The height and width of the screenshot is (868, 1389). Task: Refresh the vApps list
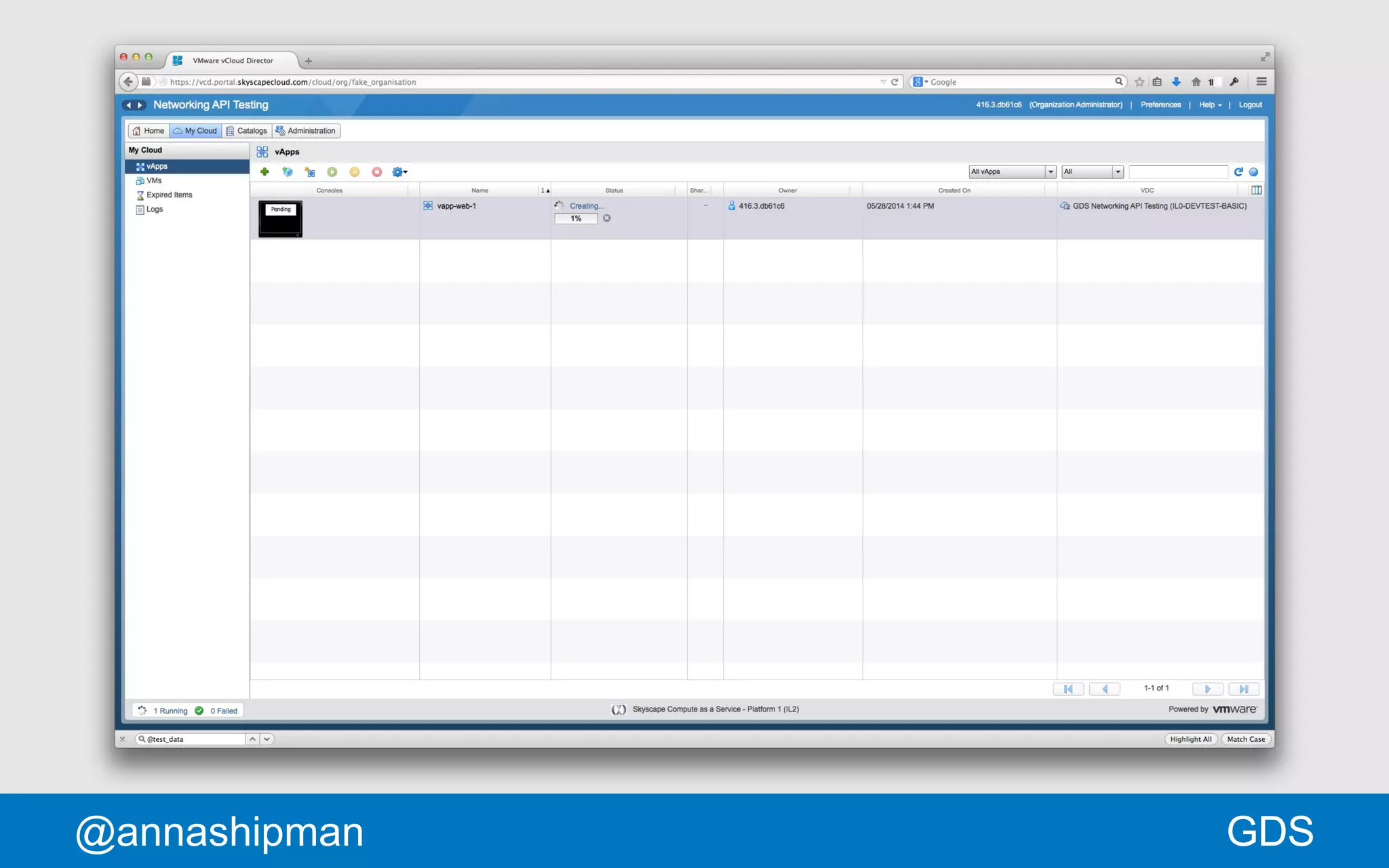(x=1238, y=172)
